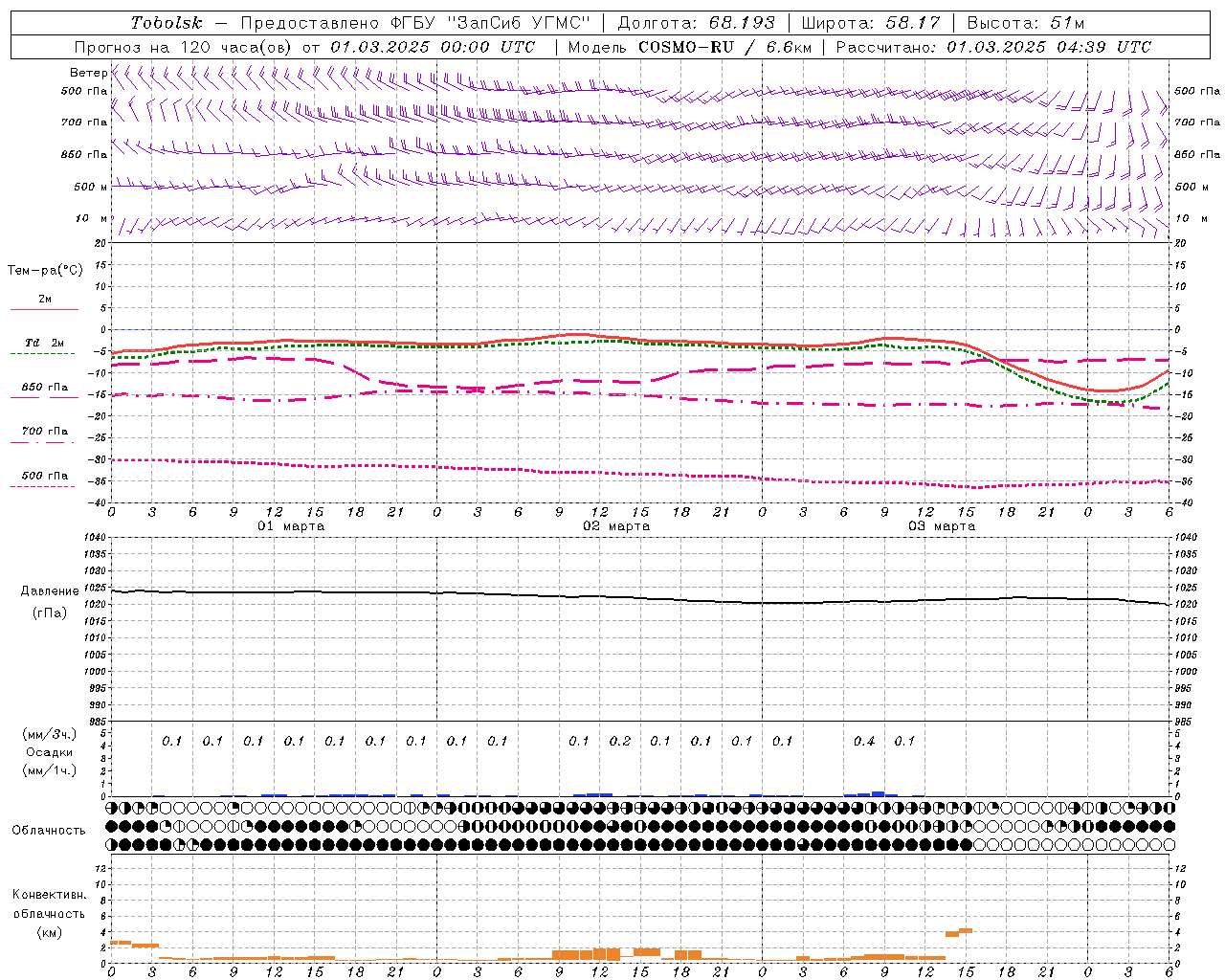Click the 'Долгота: 68.193' longitude value
The image size is (1225, 980).
pos(696,24)
